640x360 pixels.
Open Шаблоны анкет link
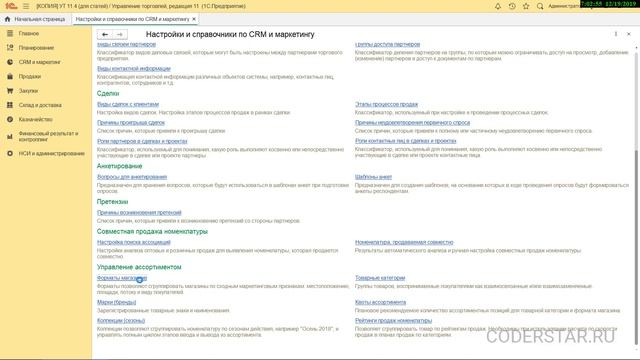point(373,177)
